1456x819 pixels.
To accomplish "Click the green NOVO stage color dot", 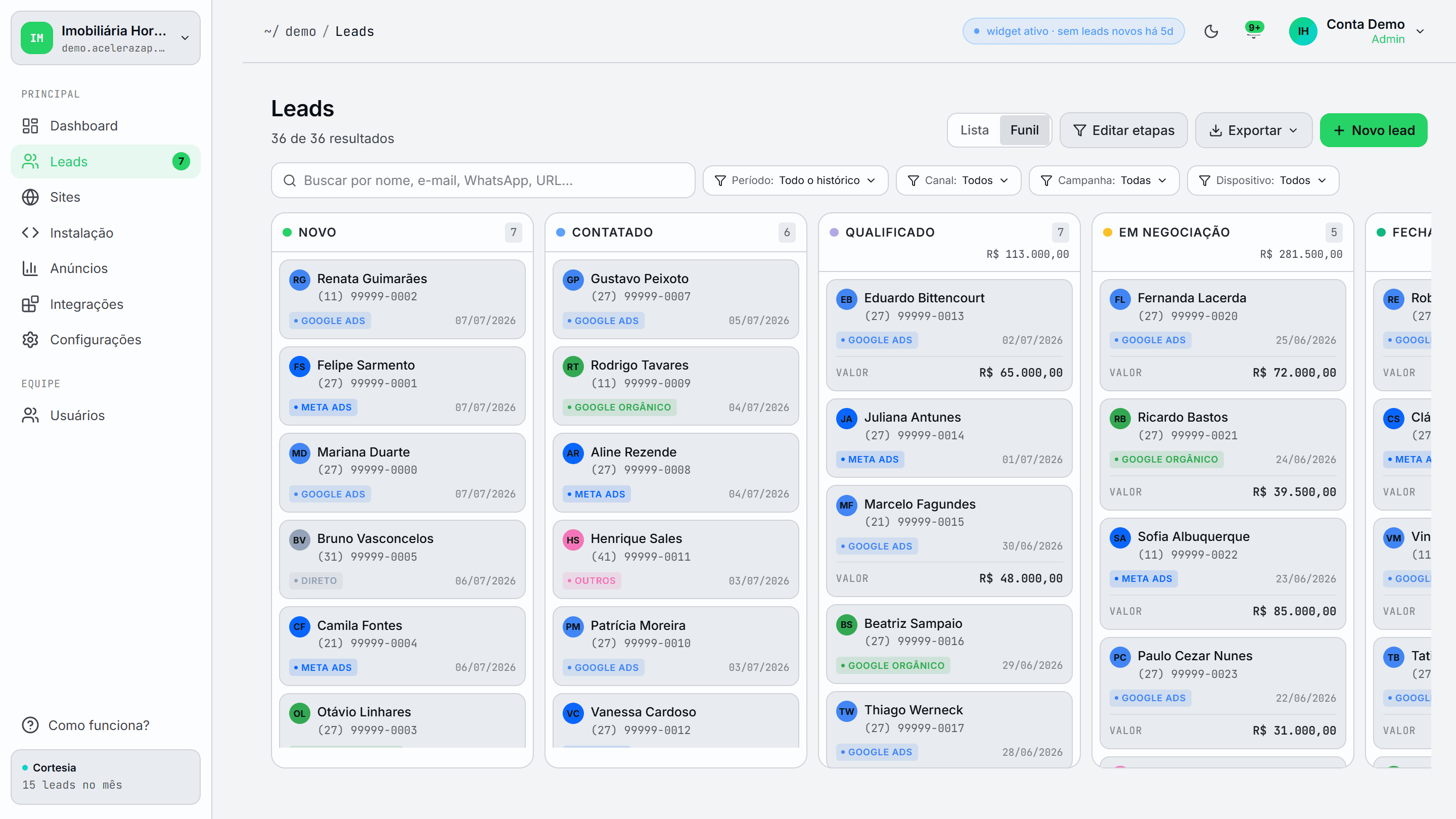I will click(287, 233).
